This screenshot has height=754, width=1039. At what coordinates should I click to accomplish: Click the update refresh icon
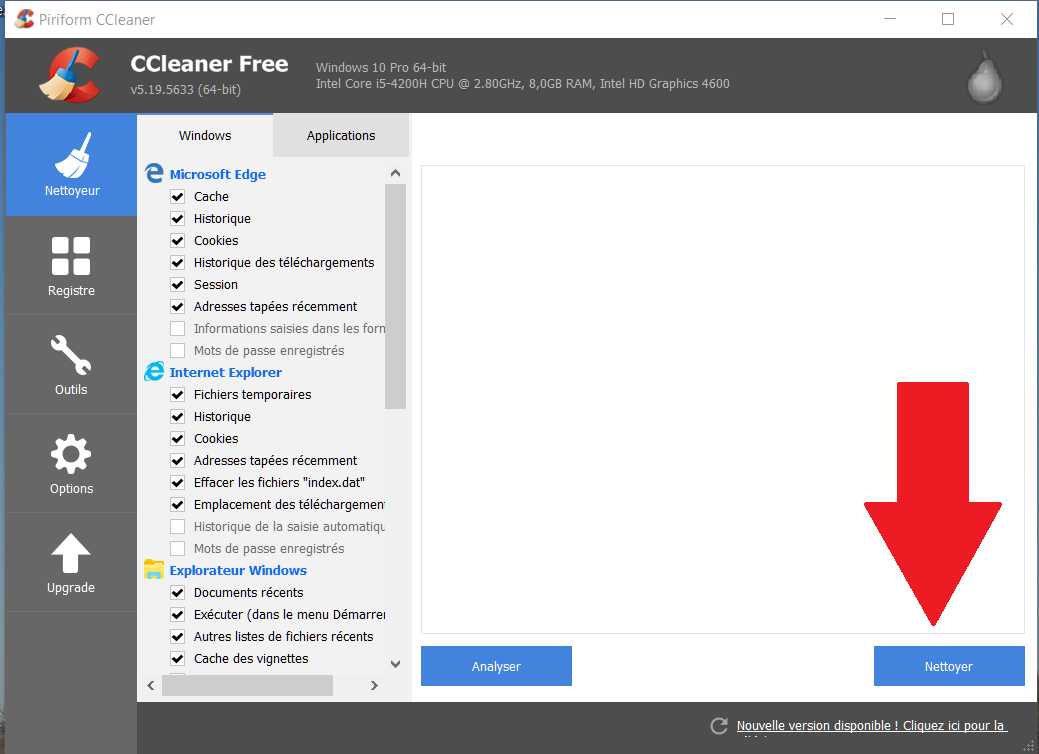click(x=719, y=726)
